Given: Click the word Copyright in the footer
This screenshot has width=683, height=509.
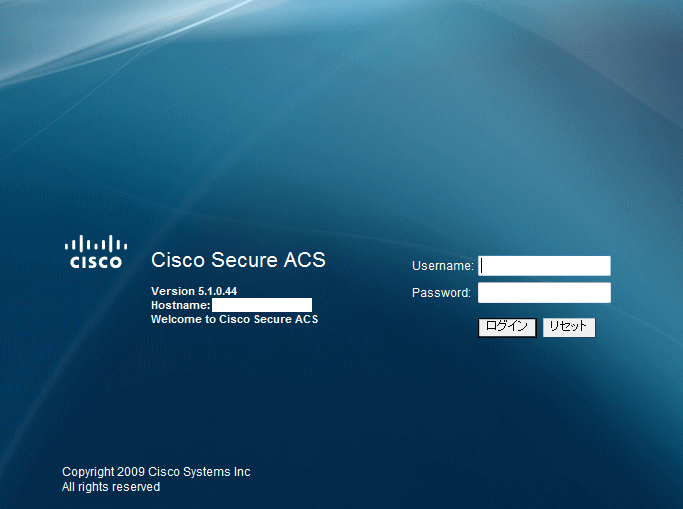Looking at the screenshot, I should 89,472.
